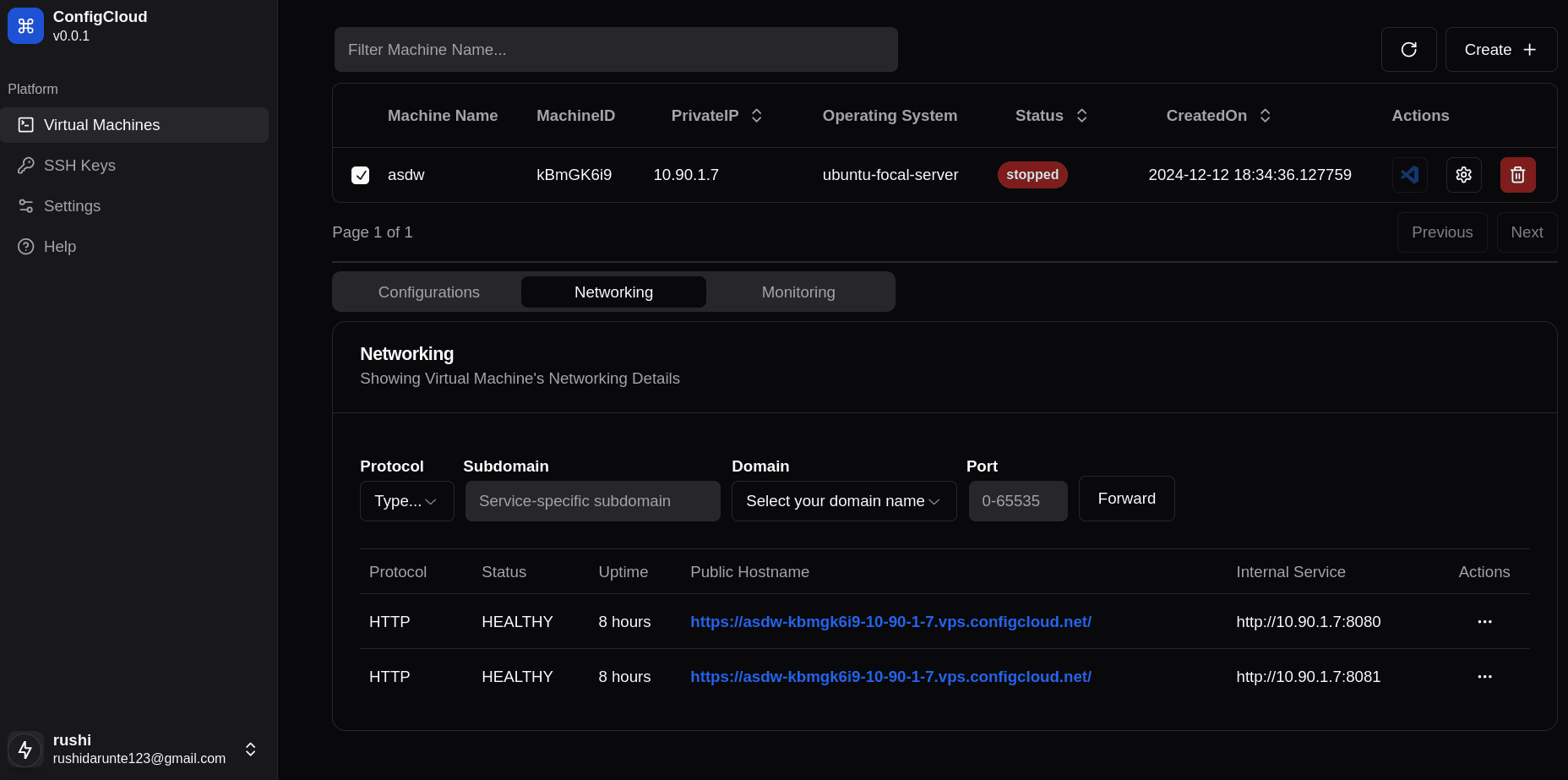The height and width of the screenshot is (780, 1568).
Task: Open VS Code for asdw machine
Action: tap(1409, 175)
